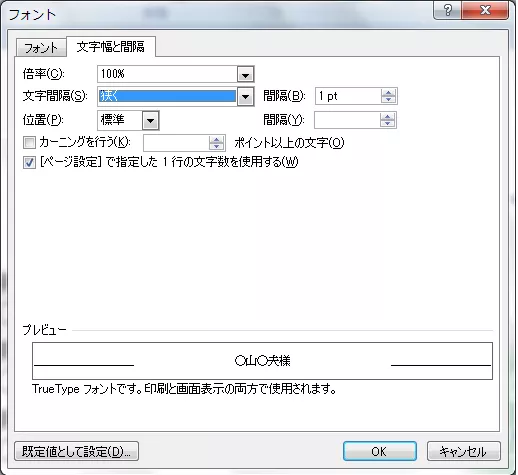The image size is (518, 475).
Task: Uncheck the ページ設定 1行の文字数 checkbox
Action: tap(29, 163)
